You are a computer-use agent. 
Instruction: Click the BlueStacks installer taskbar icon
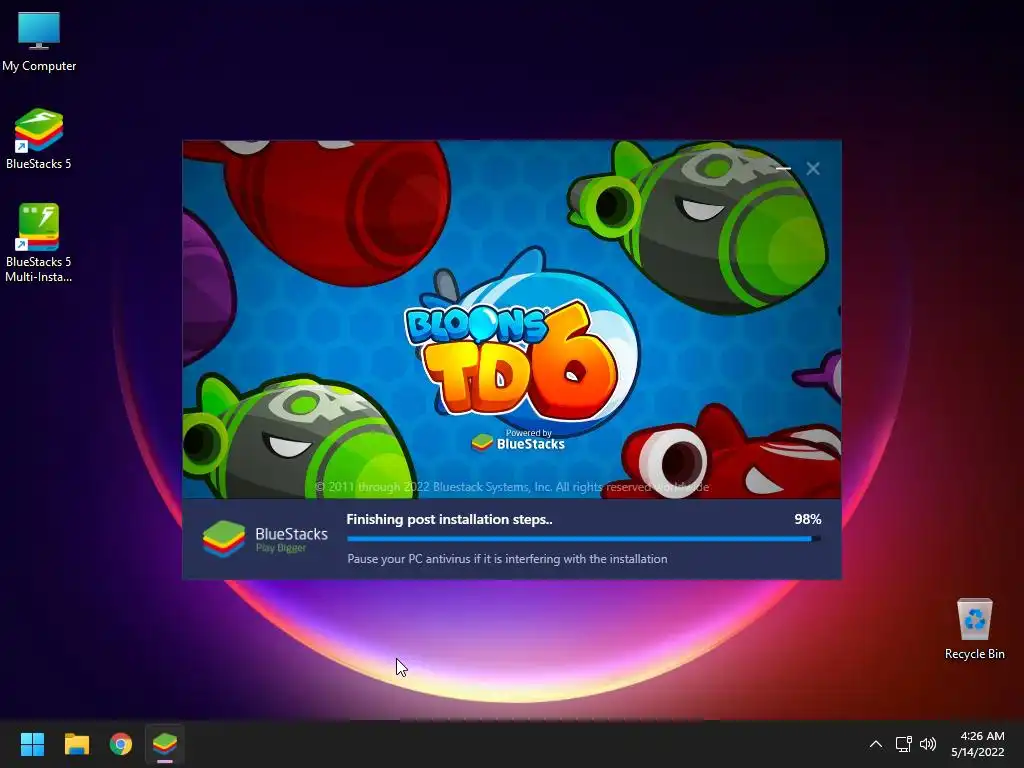click(165, 744)
